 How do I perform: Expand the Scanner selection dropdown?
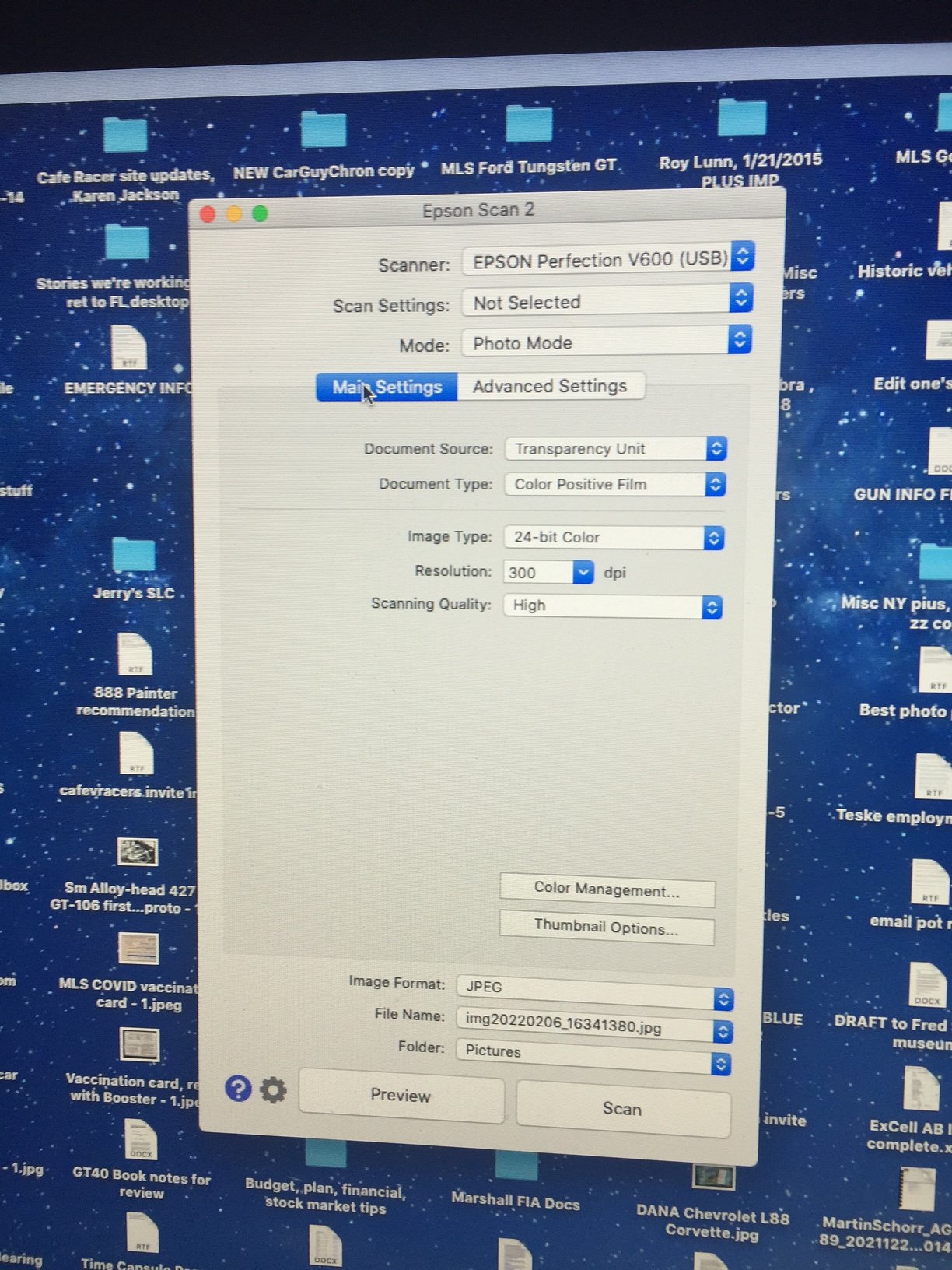tap(742, 256)
